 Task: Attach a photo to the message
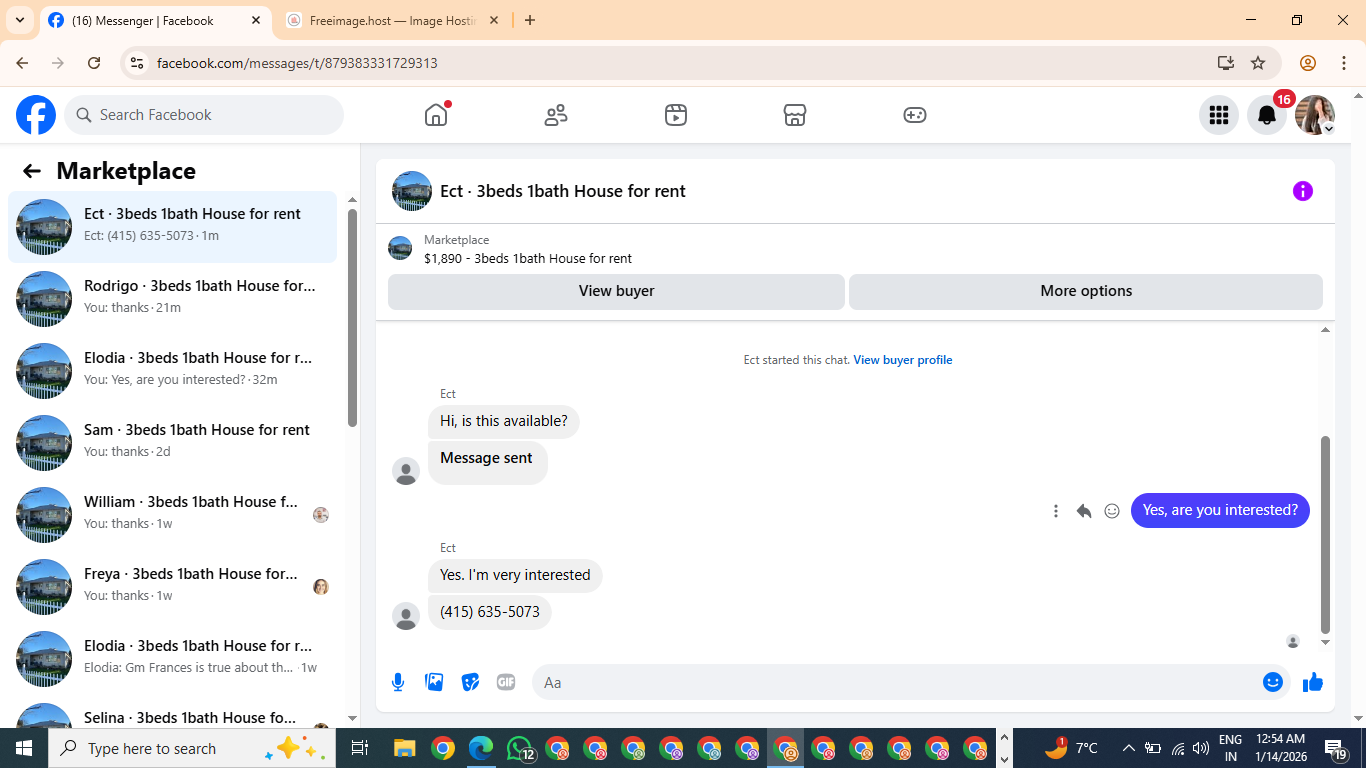(x=434, y=682)
